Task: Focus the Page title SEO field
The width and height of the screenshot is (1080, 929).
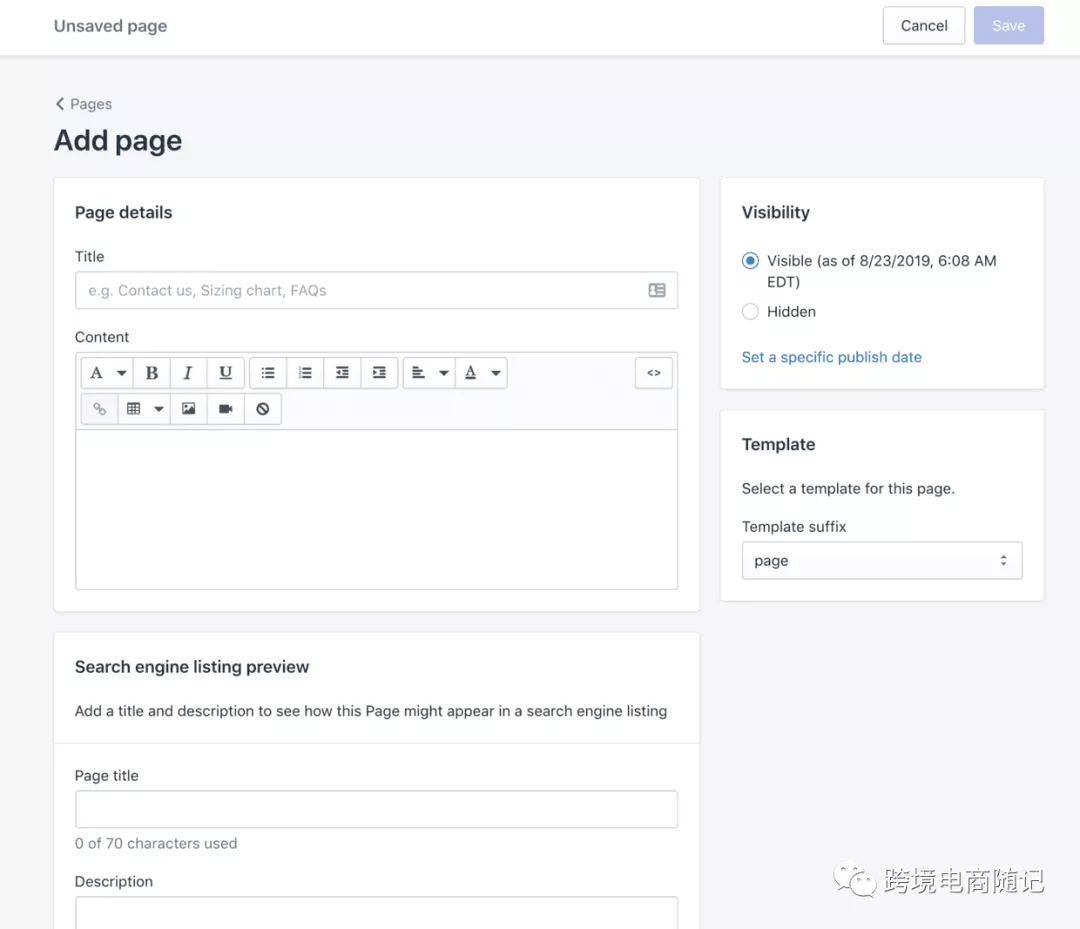Action: (x=376, y=809)
